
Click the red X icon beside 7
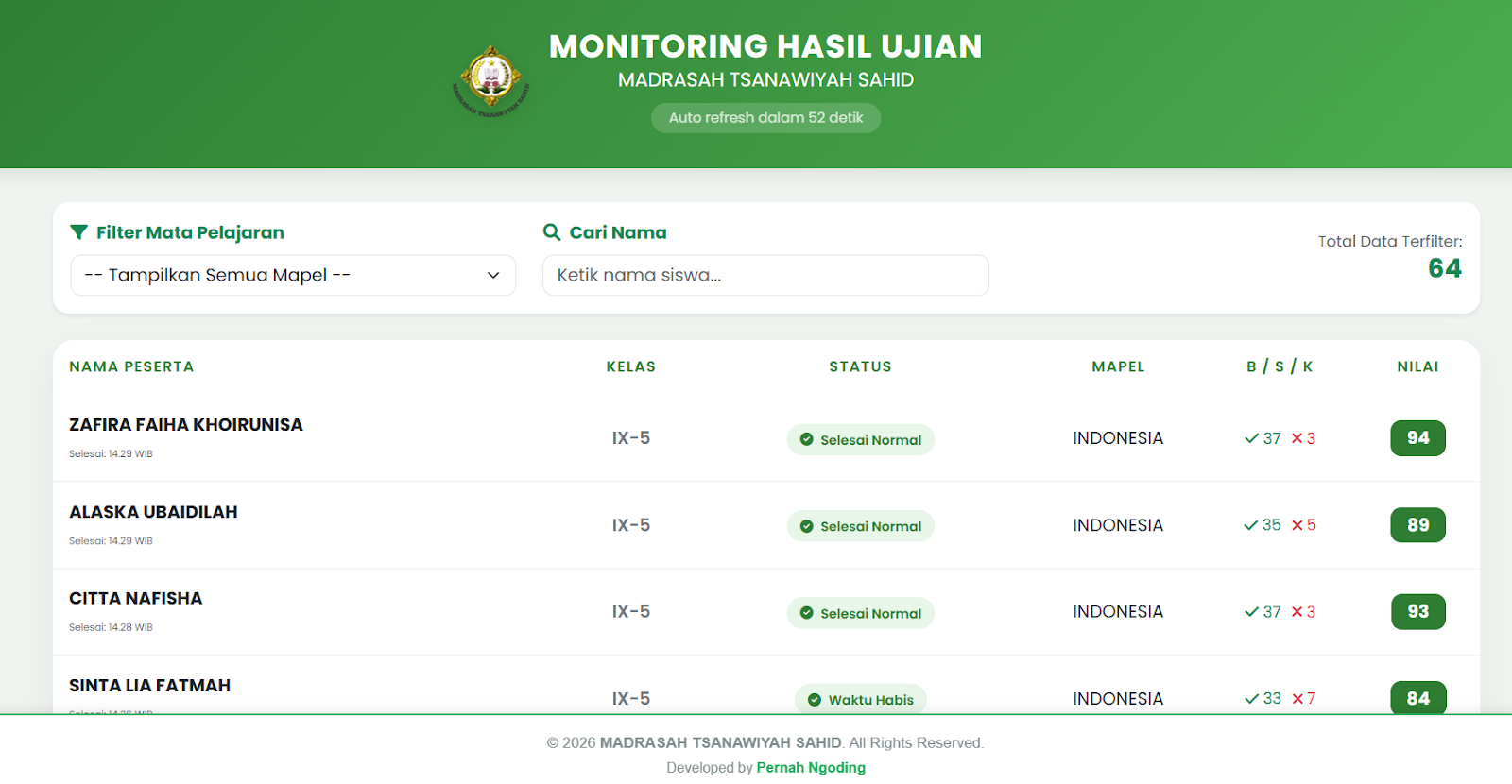pos(1297,699)
